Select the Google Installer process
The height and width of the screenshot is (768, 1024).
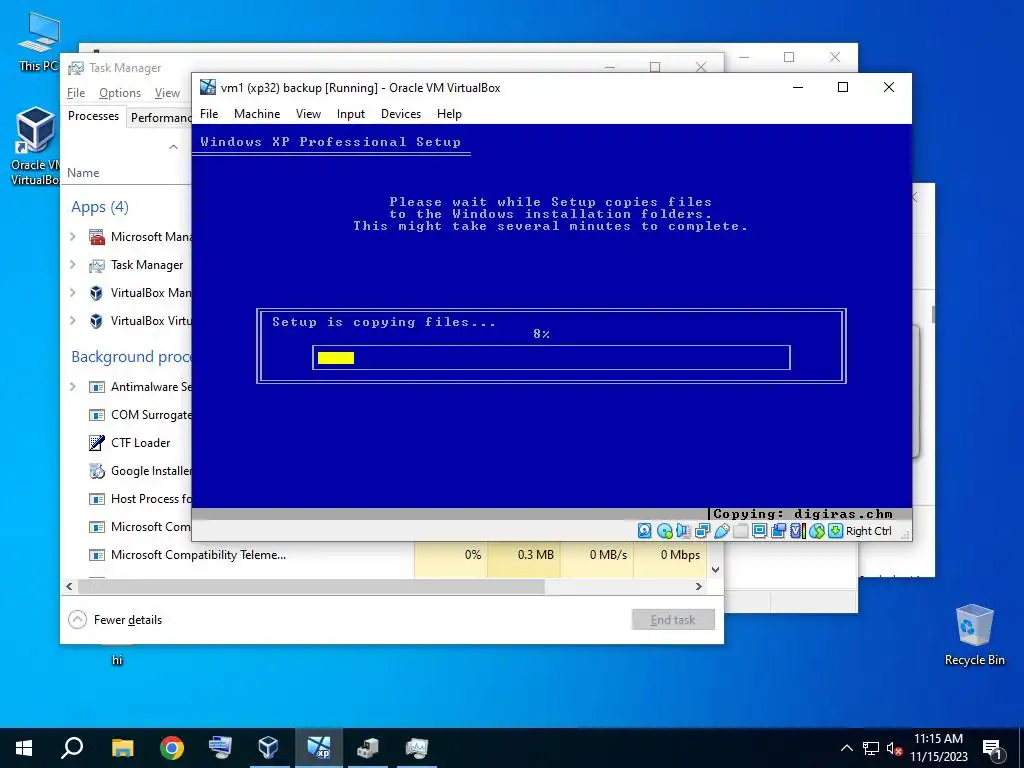tap(140, 471)
